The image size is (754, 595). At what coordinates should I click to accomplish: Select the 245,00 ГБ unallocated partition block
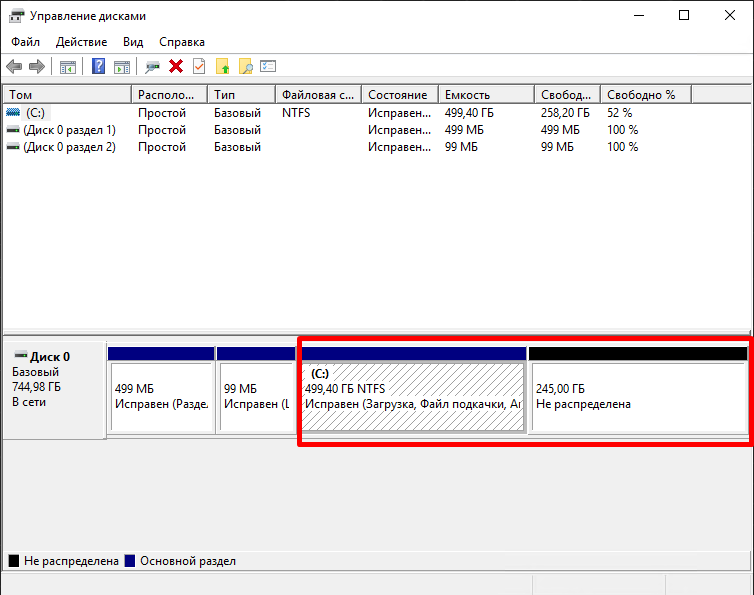tap(638, 397)
